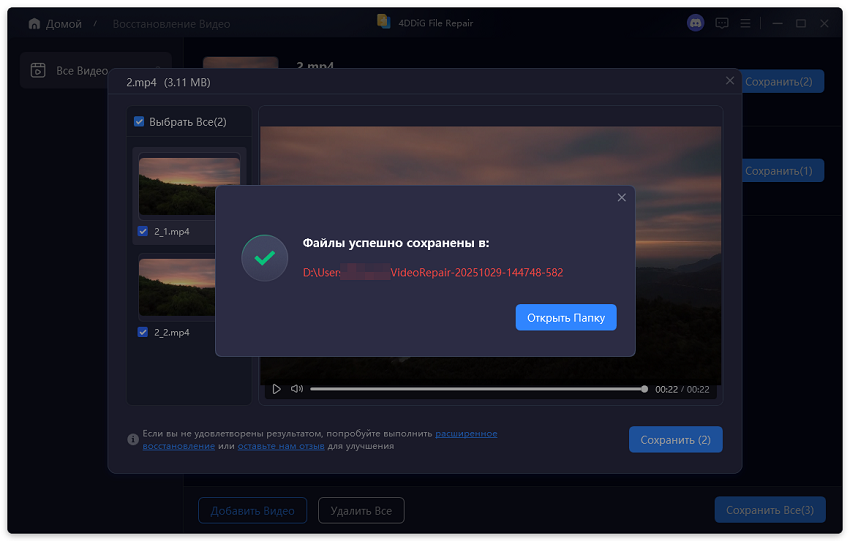Open the Discord icon in title bar

coord(696,23)
